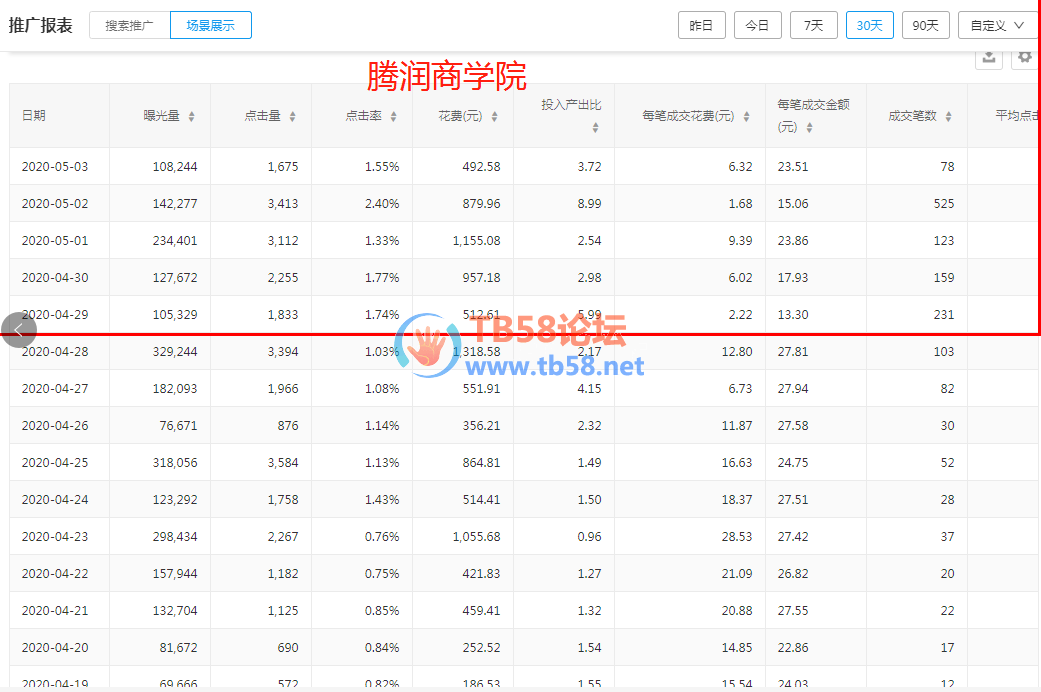Click date cell 2020-05-01
The image size is (1041, 692).
point(55,240)
